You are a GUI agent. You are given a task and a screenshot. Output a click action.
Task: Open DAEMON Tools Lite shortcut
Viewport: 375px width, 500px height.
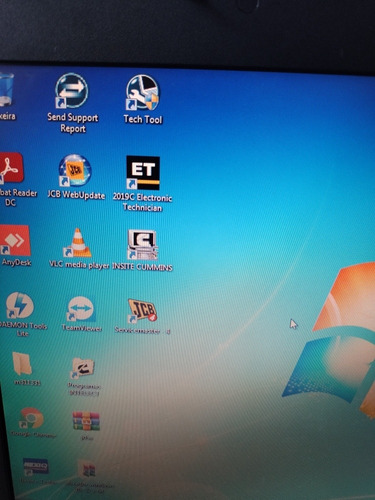(20, 305)
